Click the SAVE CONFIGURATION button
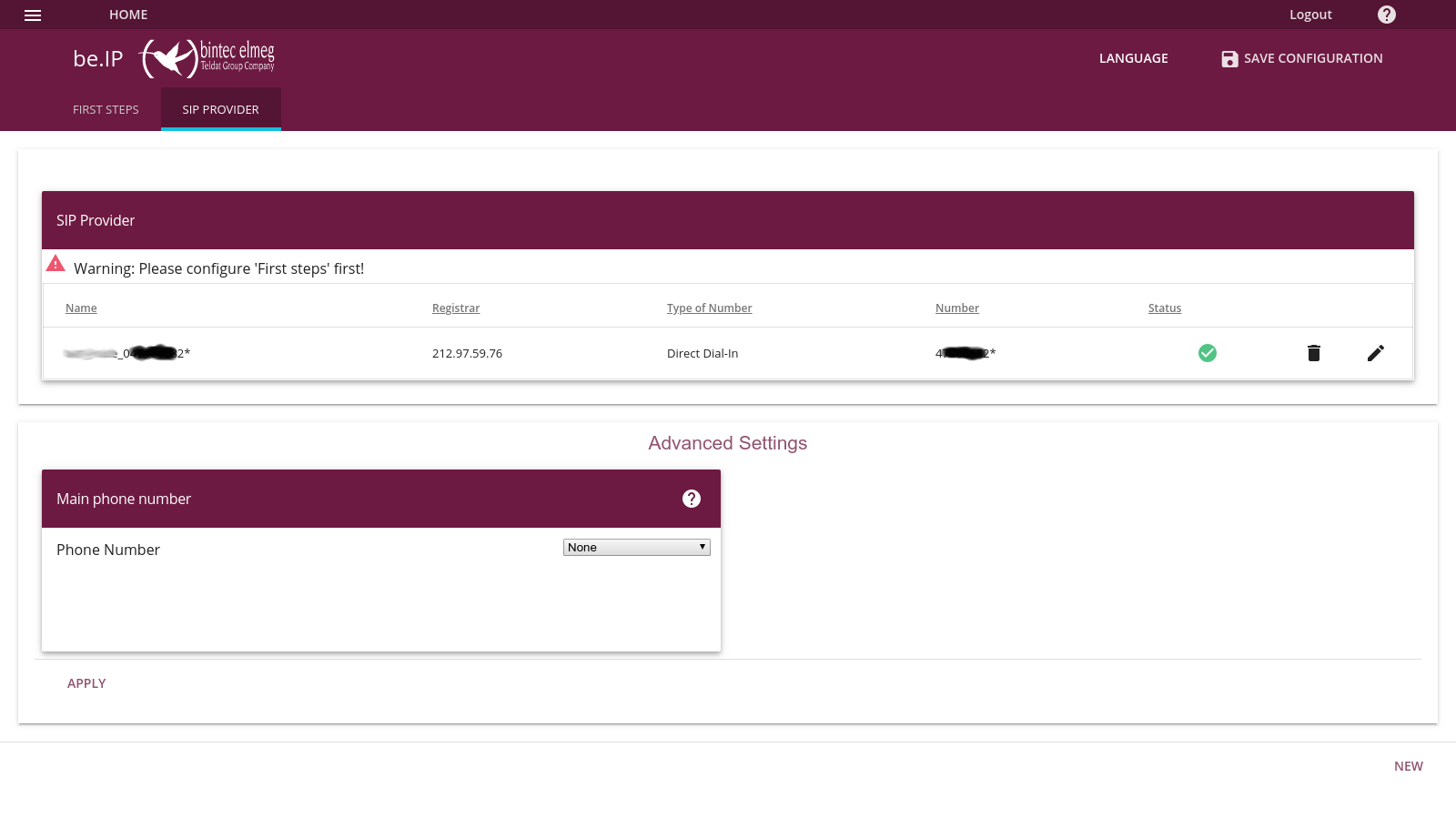 (x=1302, y=58)
